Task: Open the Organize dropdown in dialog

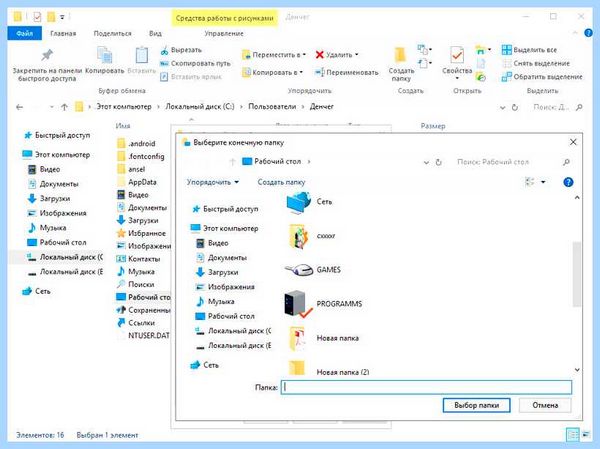Action: click(x=213, y=182)
